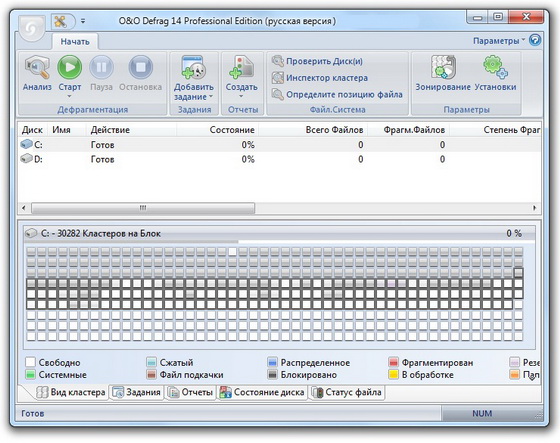Open the round application orb menu

pyautogui.click(x=31, y=29)
